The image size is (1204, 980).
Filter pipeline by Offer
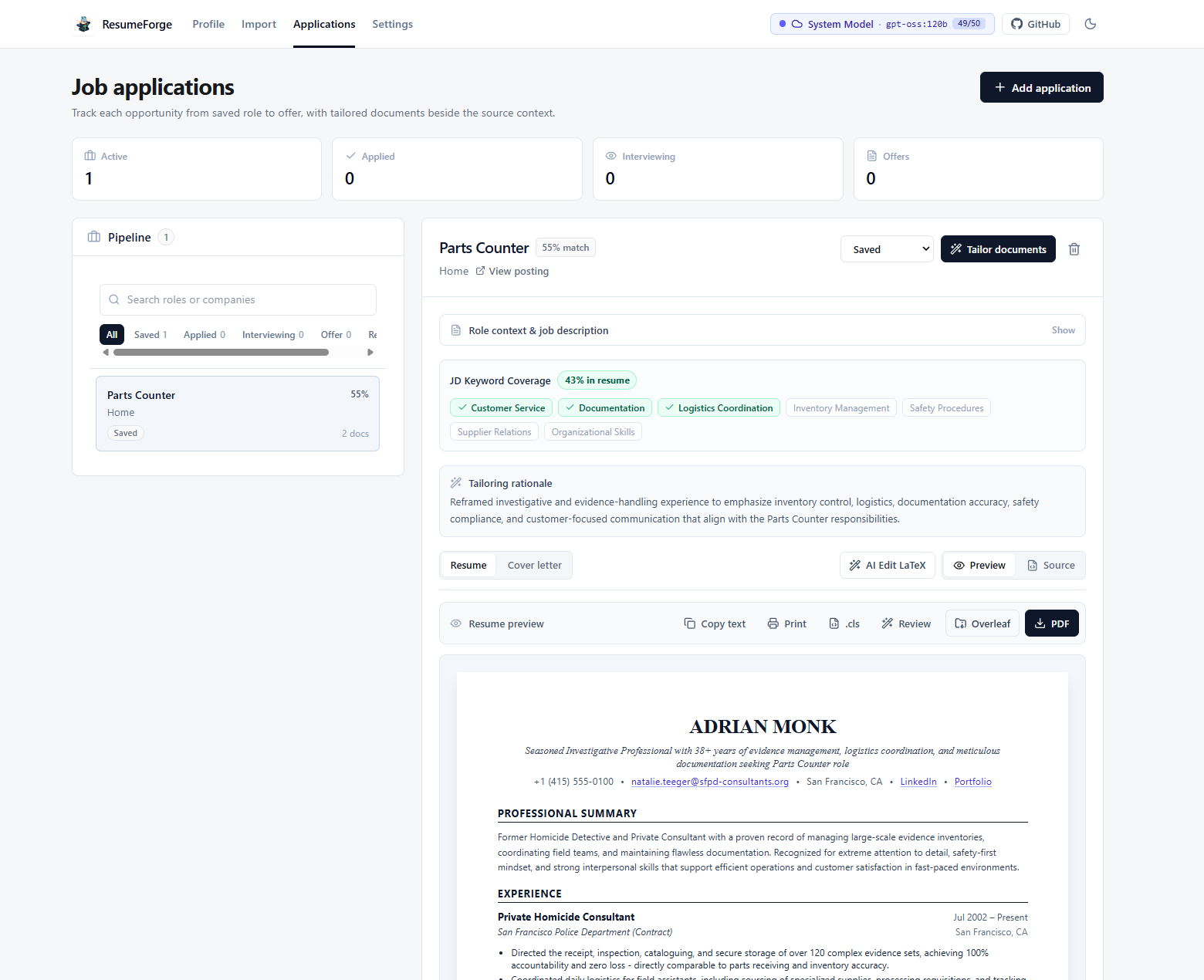pyautogui.click(x=336, y=334)
